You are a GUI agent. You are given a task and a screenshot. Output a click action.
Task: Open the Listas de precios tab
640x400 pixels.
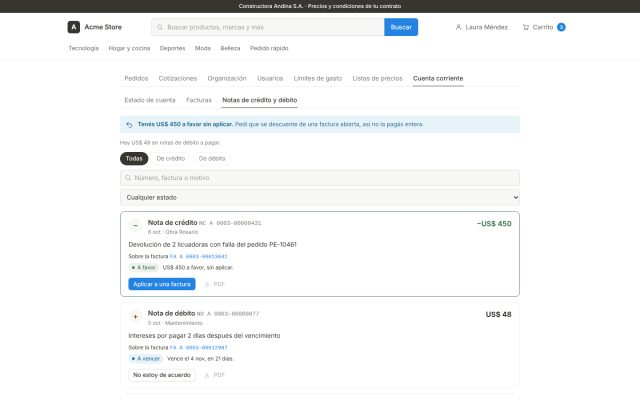[377, 78]
